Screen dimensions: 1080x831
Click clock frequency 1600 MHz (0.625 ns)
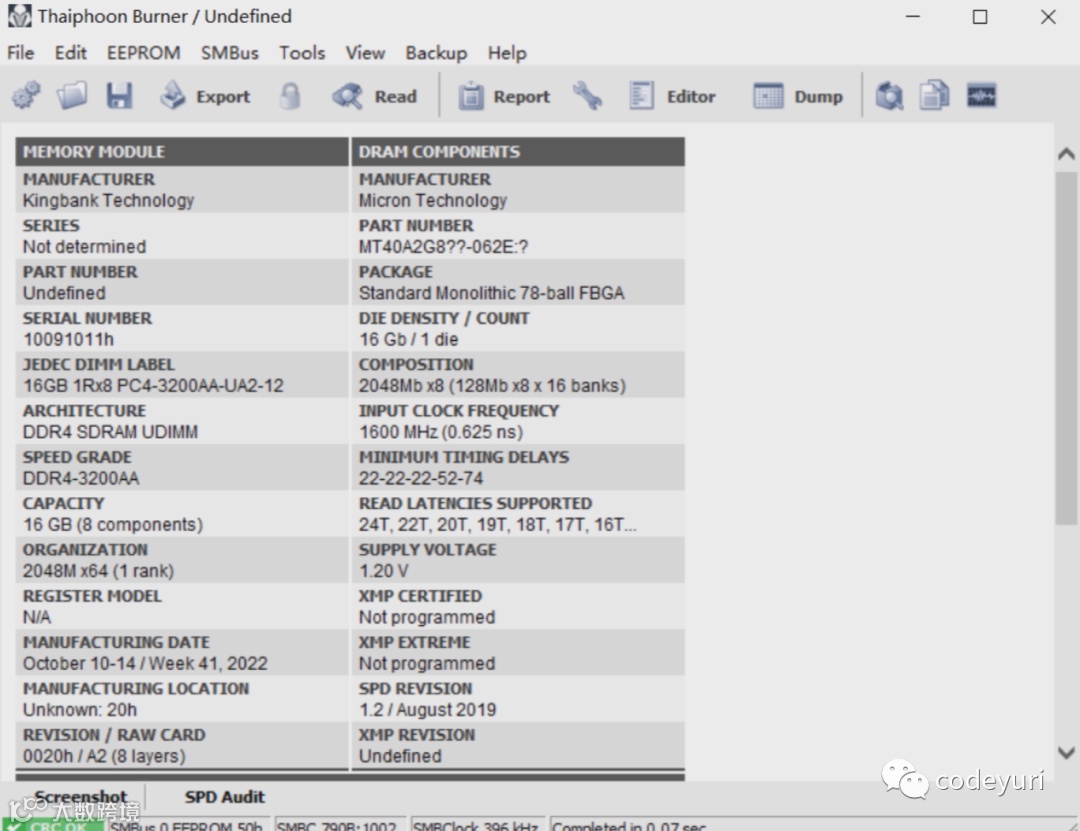click(x=441, y=431)
